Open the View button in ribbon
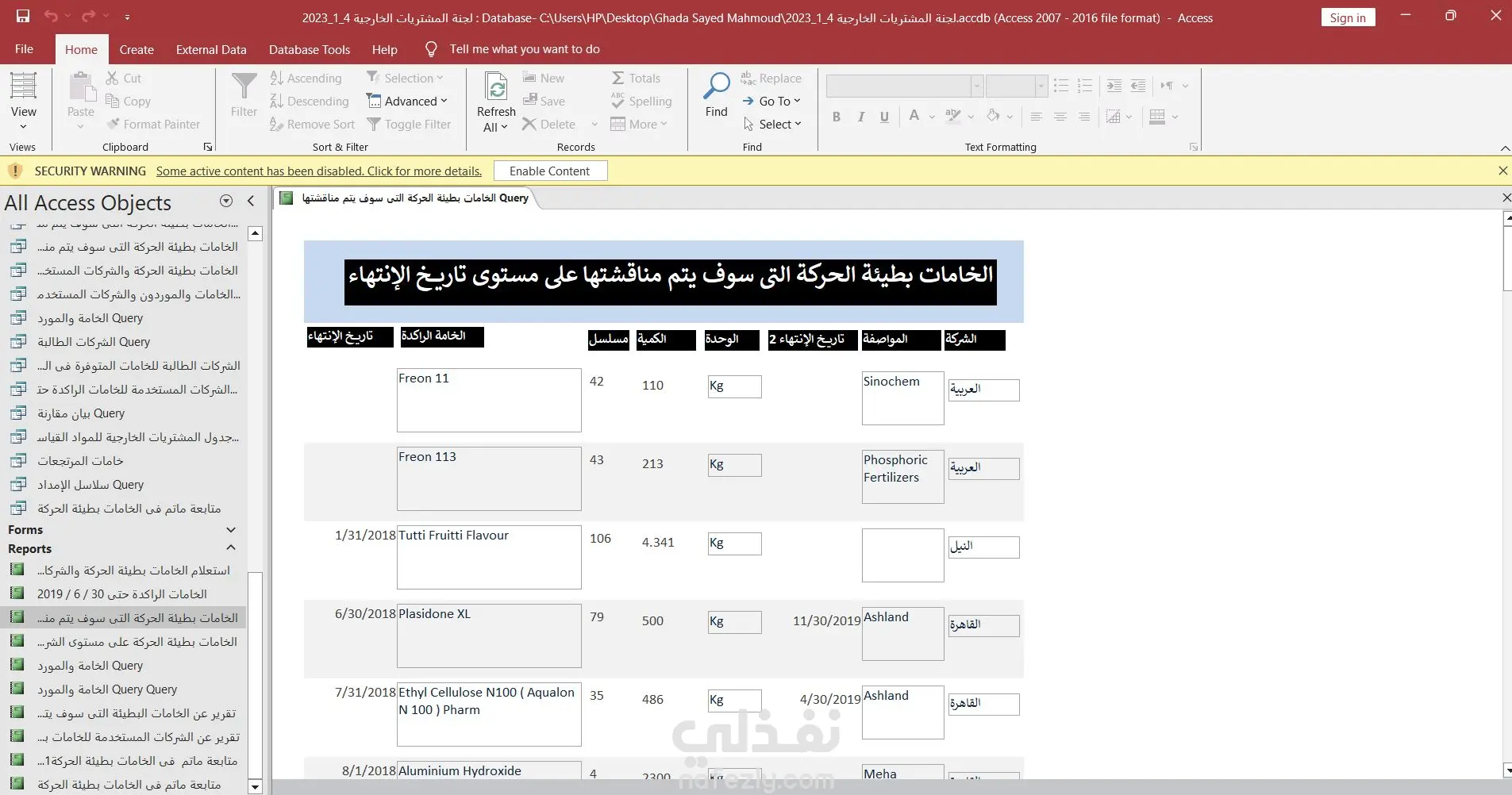The image size is (1512, 795). pyautogui.click(x=23, y=102)
